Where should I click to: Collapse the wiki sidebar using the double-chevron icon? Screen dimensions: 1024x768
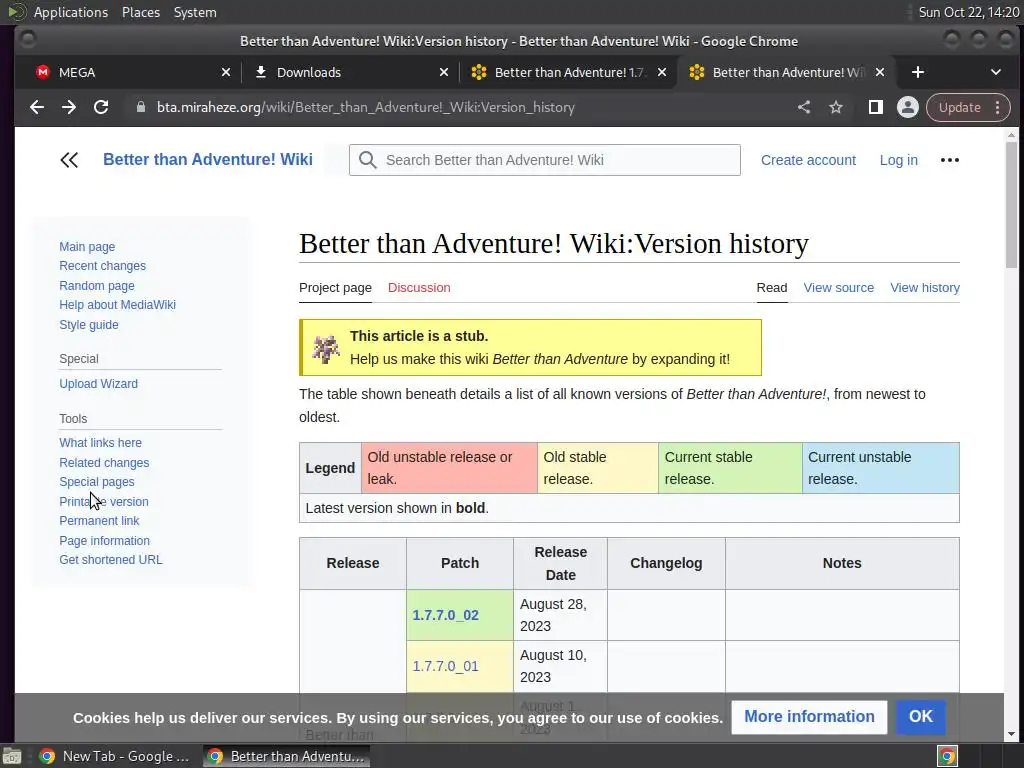pyautogui.click(x=69, y=160)
